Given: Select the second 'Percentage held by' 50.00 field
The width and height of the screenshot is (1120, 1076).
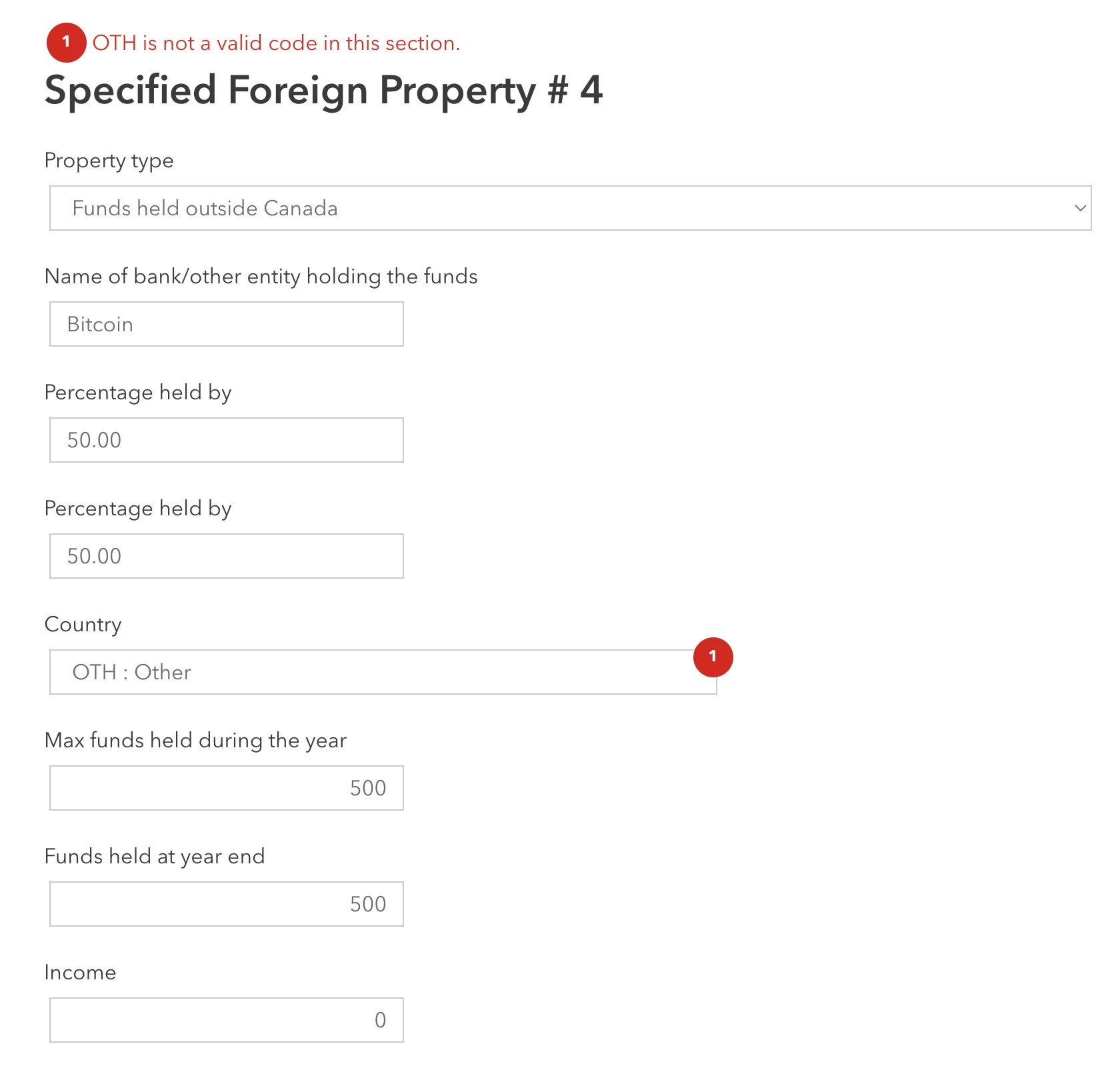Looking at the screenshot, I should click(226, 556).
